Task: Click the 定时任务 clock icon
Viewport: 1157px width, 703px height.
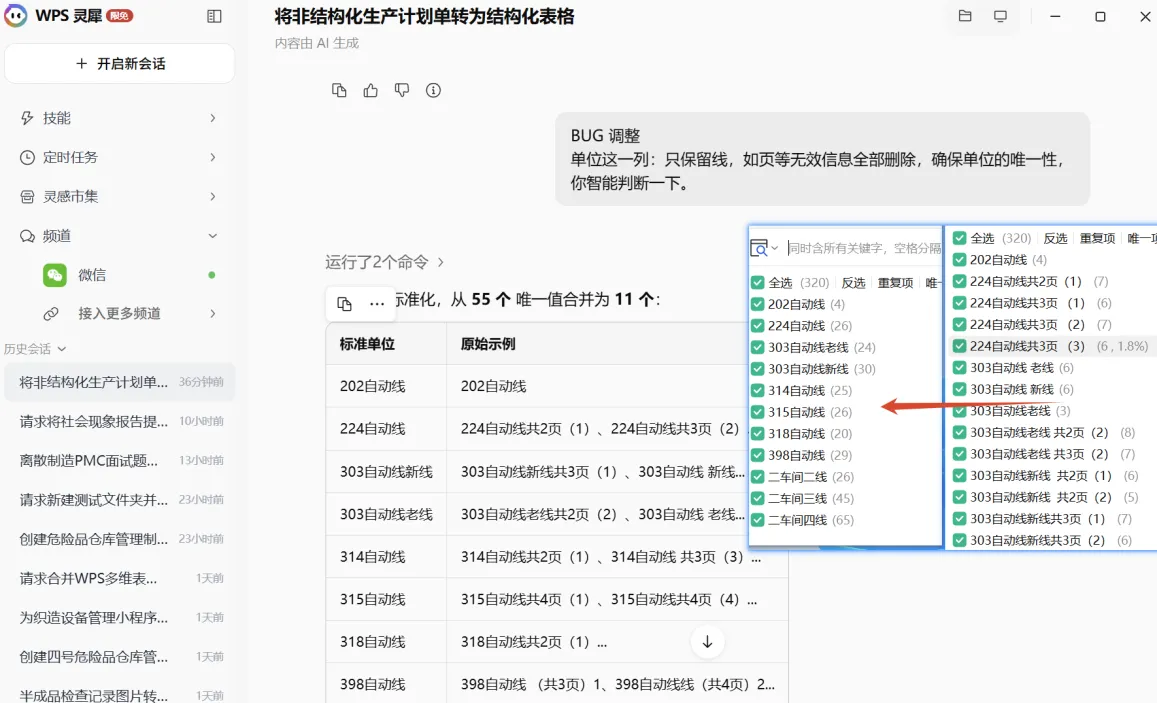Action: pyautogui.click(x=27, y=157)
